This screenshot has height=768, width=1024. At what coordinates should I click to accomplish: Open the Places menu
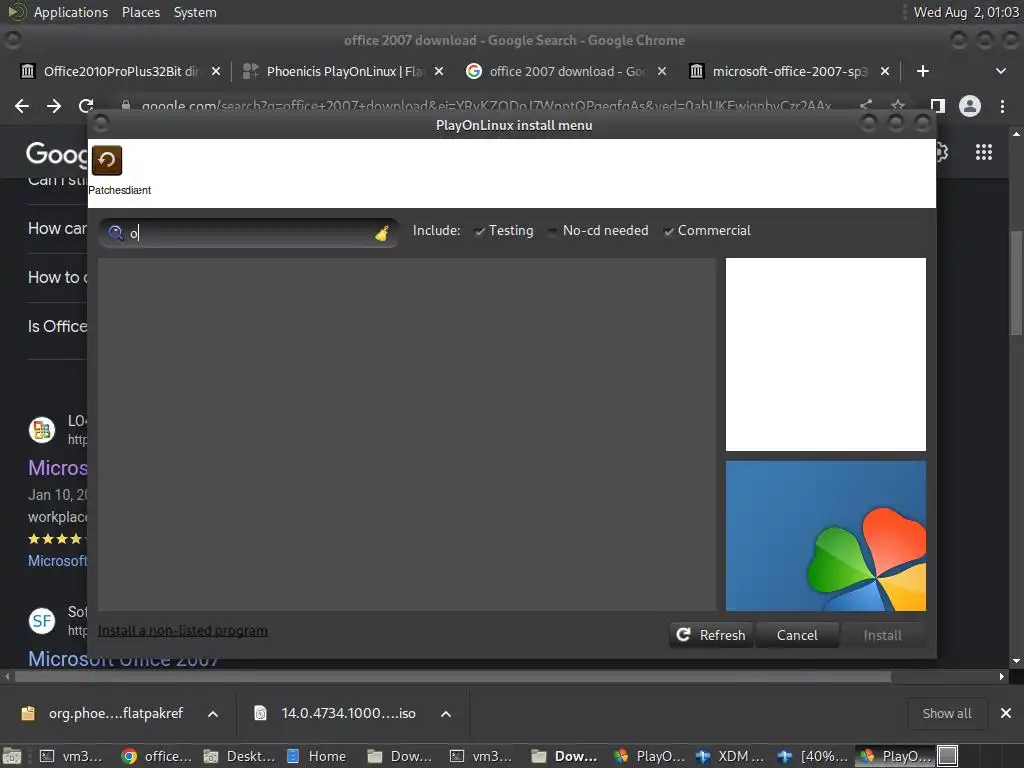pyautogui.click(x=140, y=12)
